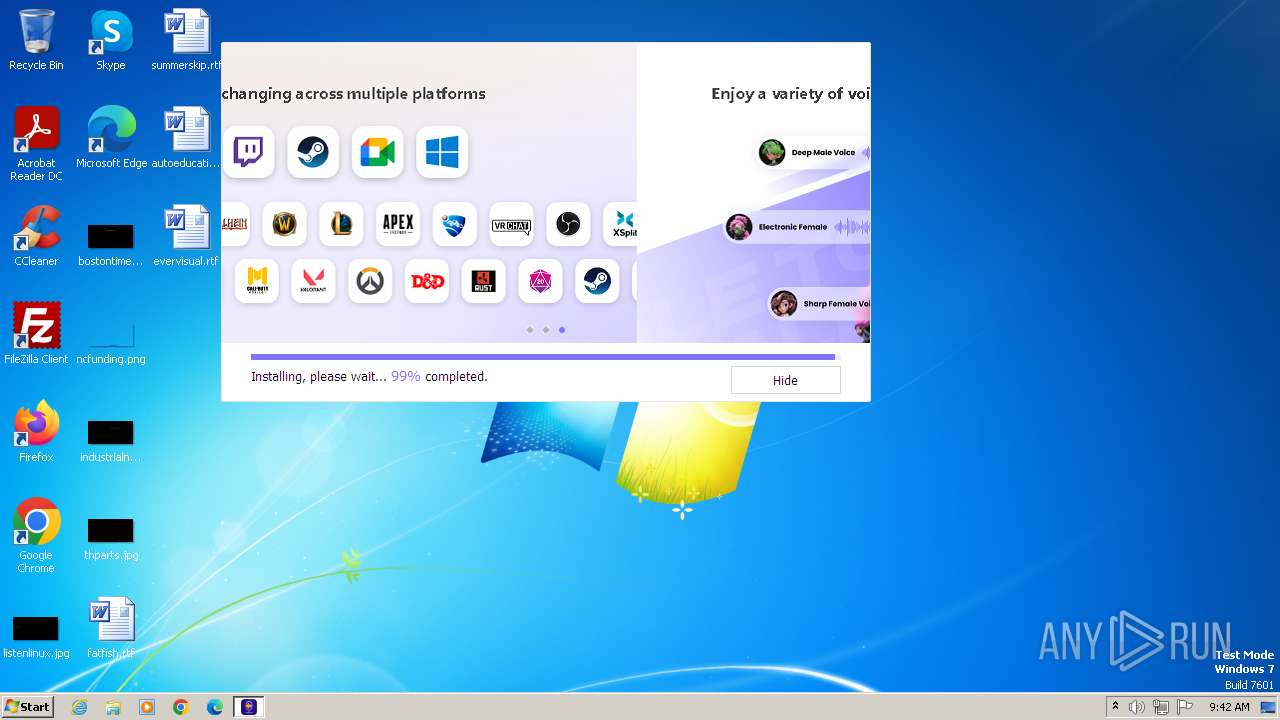Open the Windows Start menu
Image resolution: width=1280 pixels, height=720 pixels.
click(x=27, y=707)
